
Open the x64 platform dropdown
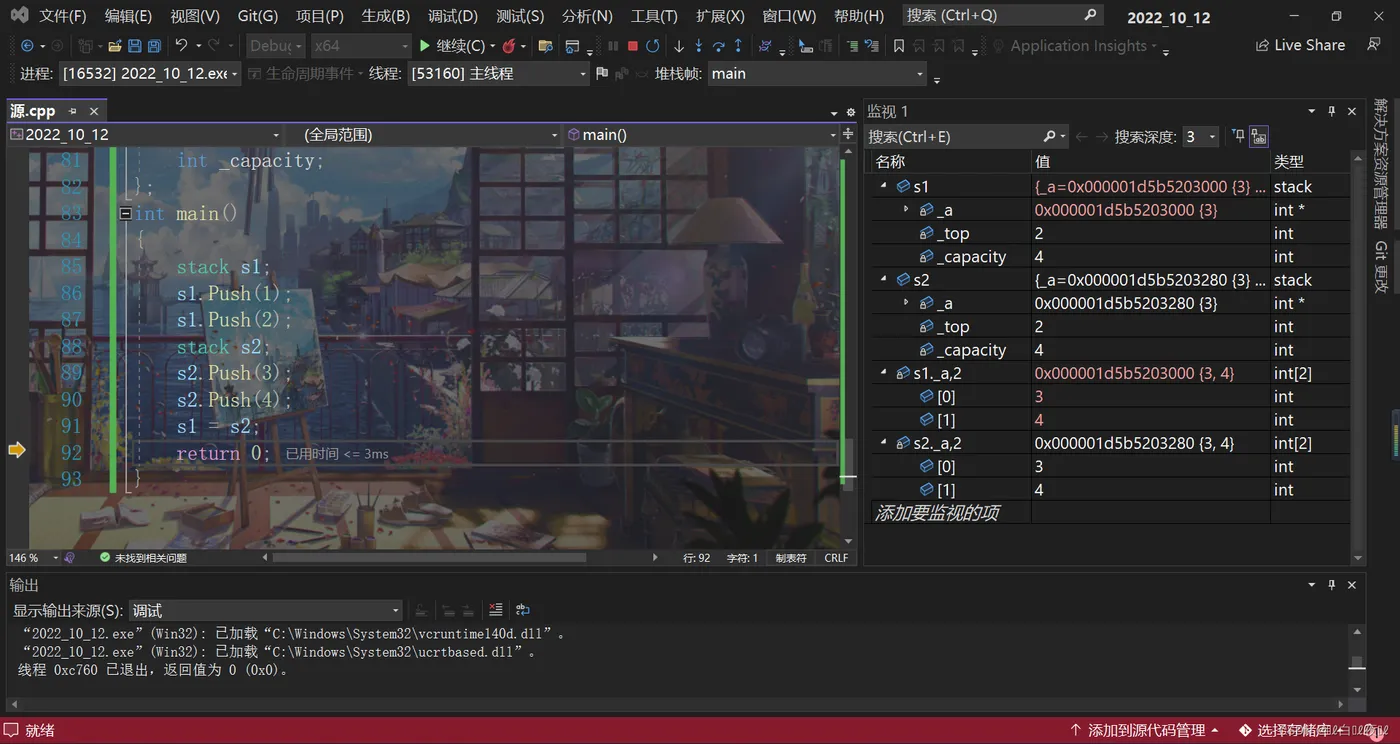click(360, 46)
